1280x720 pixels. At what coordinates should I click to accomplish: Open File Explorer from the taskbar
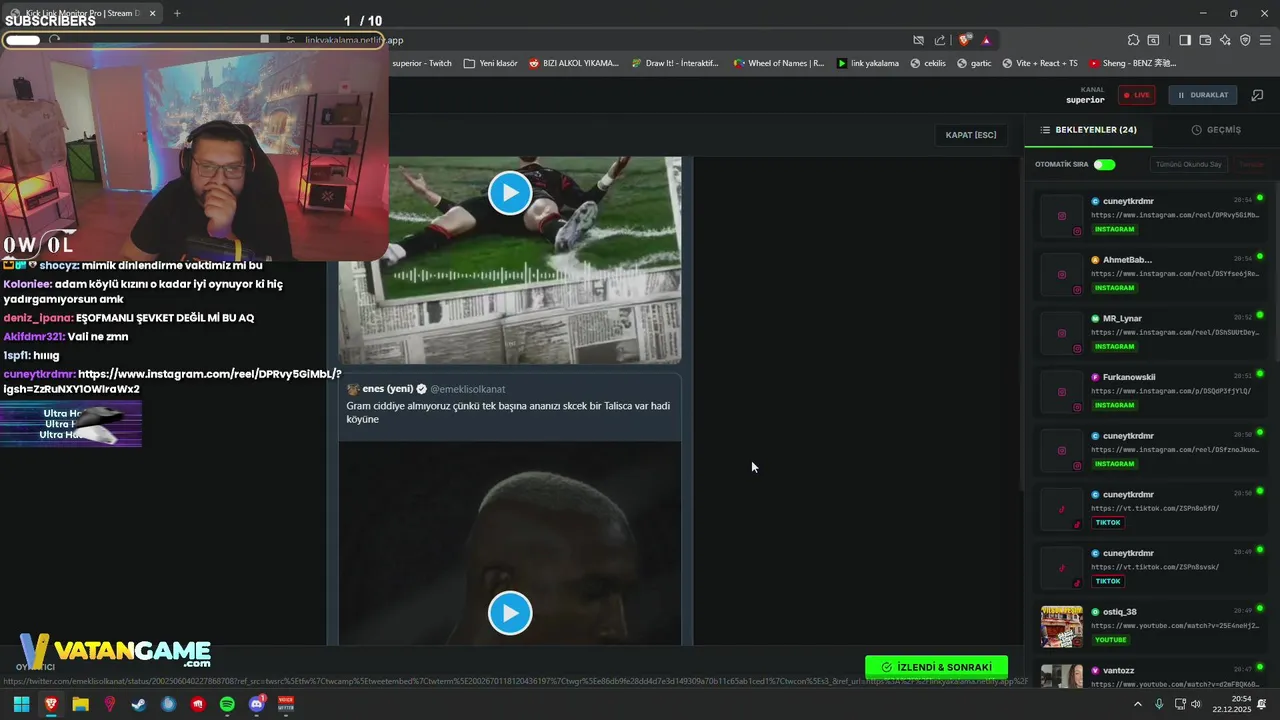pyautogui.click(x=80, y=704)
